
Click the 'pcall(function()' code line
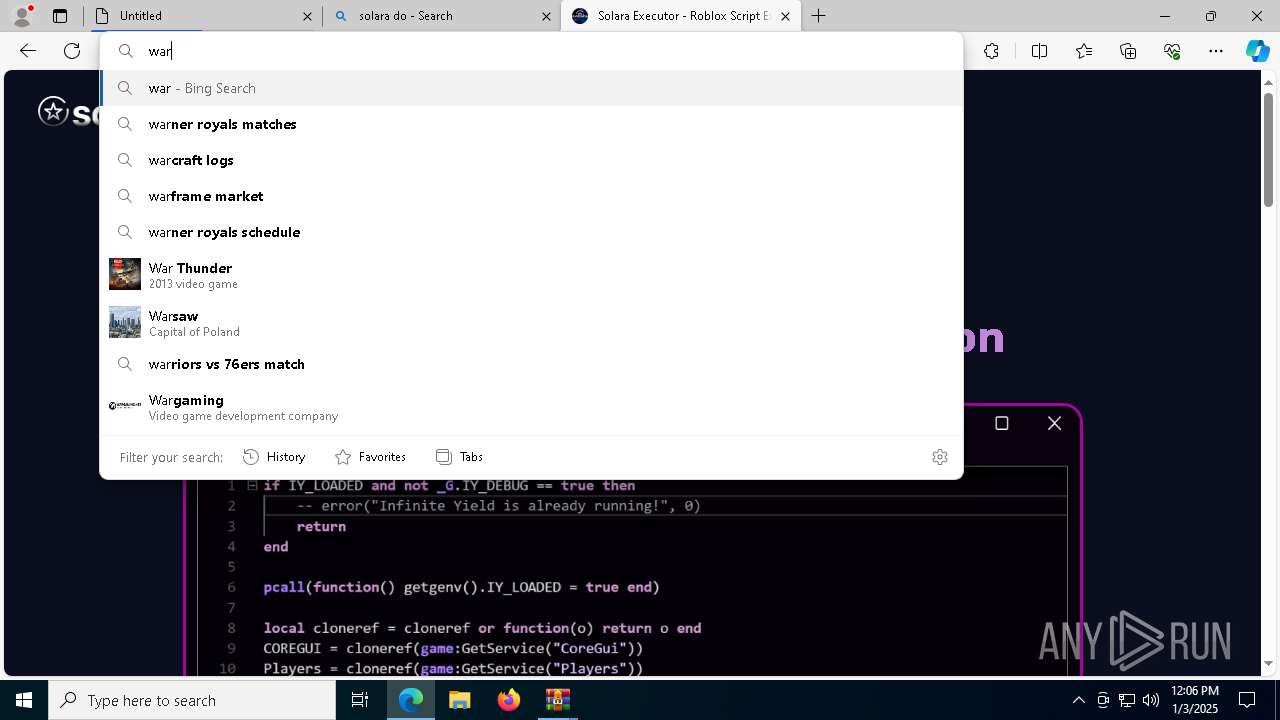(461, 587)
